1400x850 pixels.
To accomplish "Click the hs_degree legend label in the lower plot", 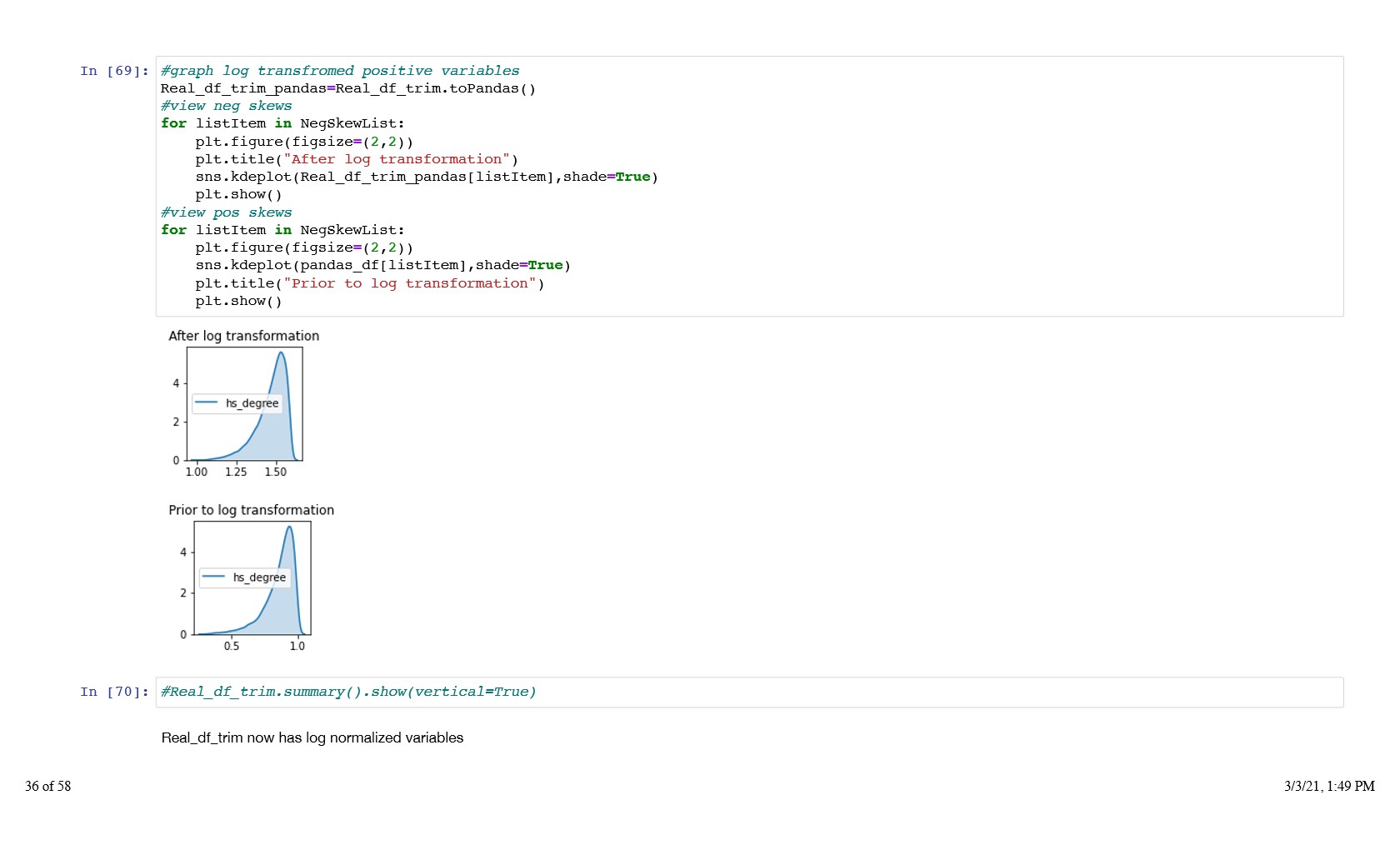I will [259, 577].
